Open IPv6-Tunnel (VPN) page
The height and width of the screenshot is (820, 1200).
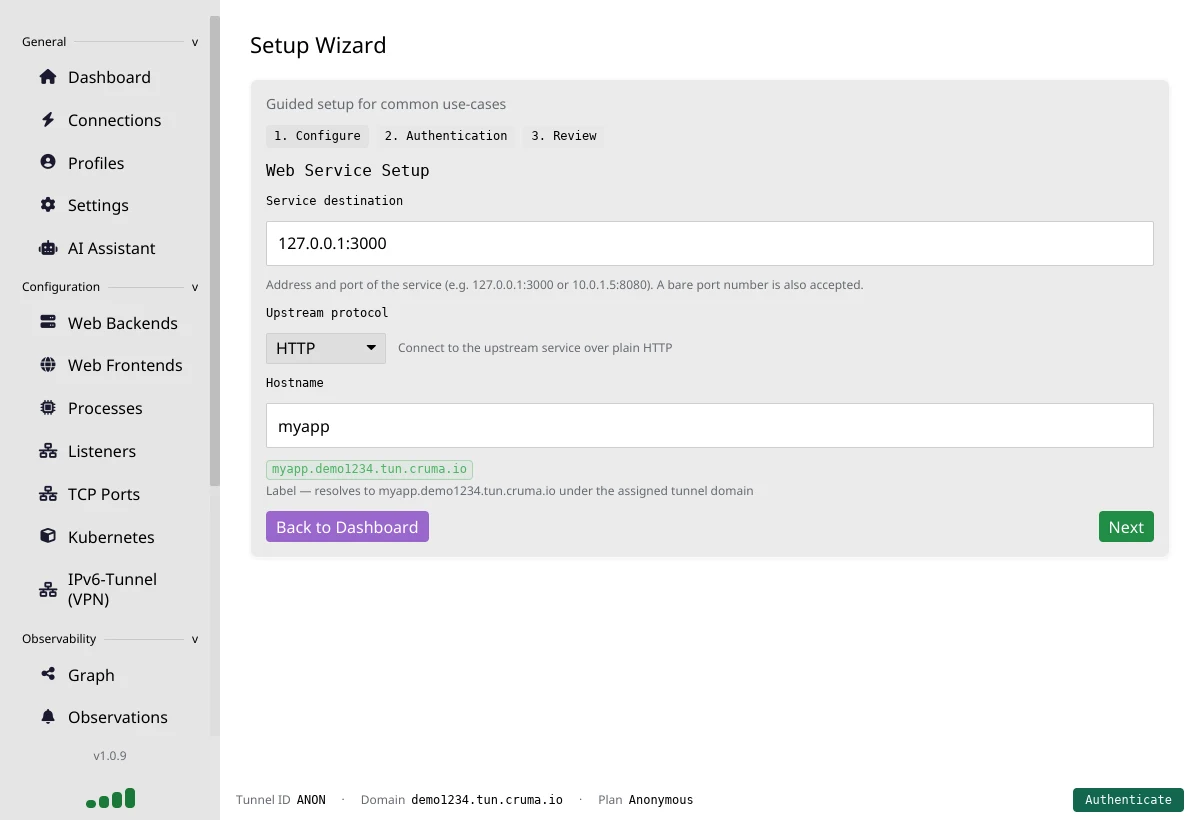click(112, 589)
